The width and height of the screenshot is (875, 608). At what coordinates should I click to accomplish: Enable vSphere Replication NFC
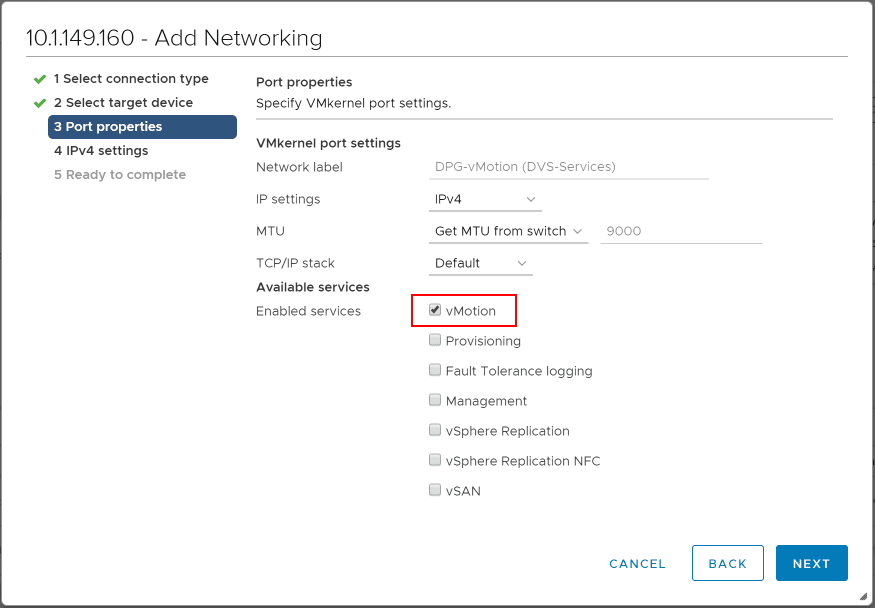[435, 460]
